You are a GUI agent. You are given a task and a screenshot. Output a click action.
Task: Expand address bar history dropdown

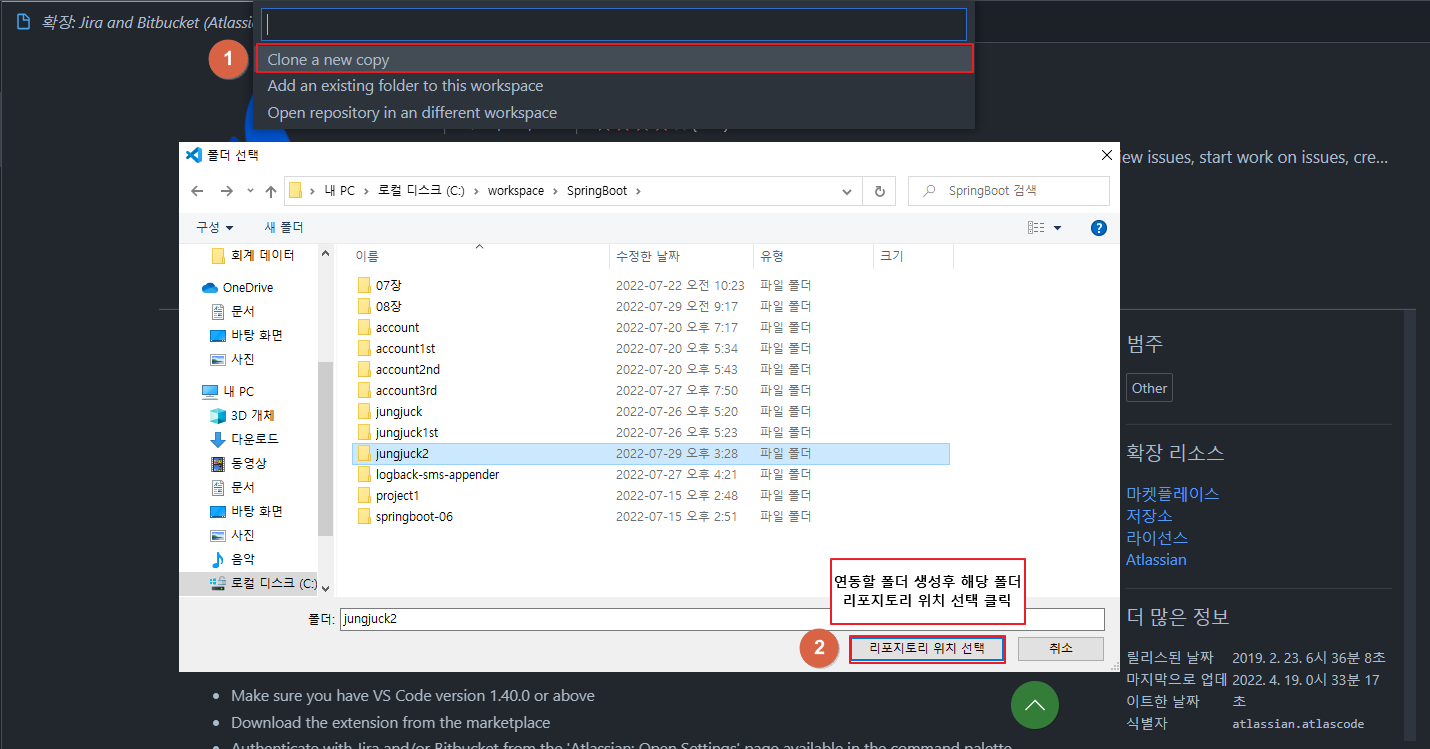[x=848, y=191]
